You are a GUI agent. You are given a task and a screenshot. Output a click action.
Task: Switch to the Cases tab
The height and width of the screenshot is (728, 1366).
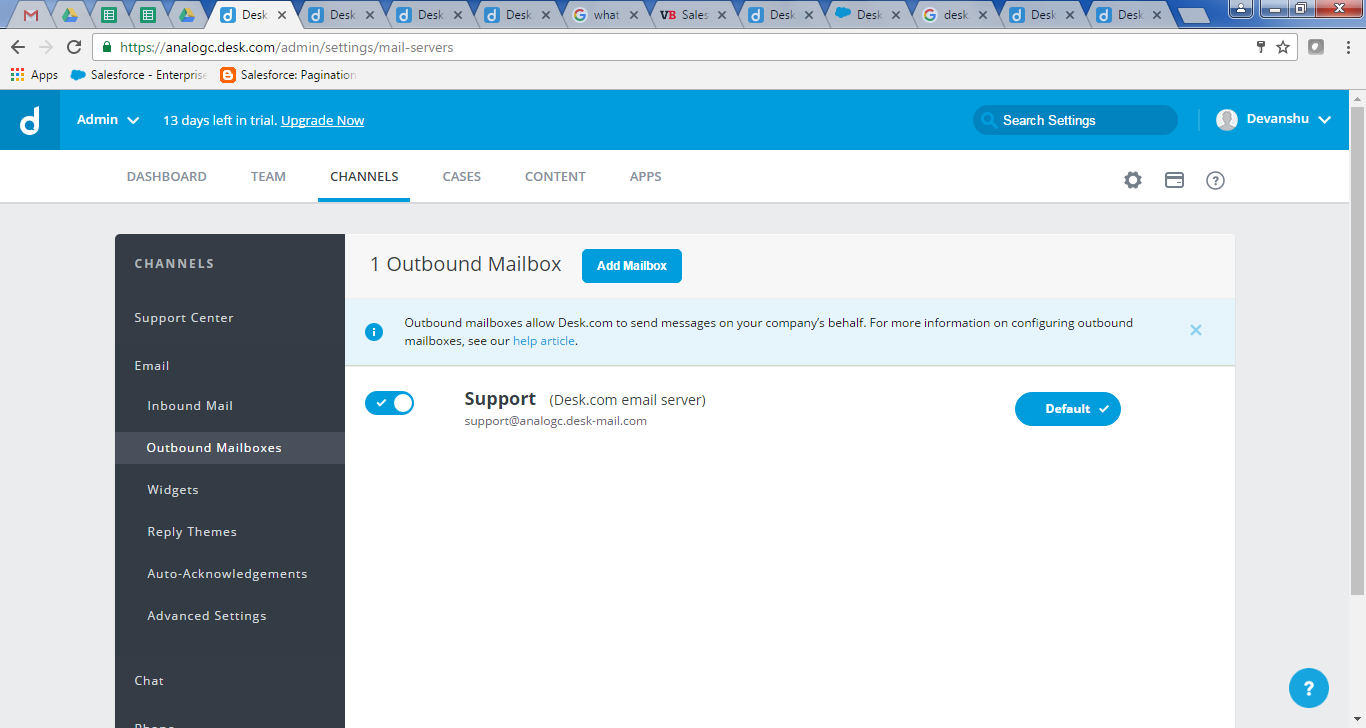tap(461, 177)
